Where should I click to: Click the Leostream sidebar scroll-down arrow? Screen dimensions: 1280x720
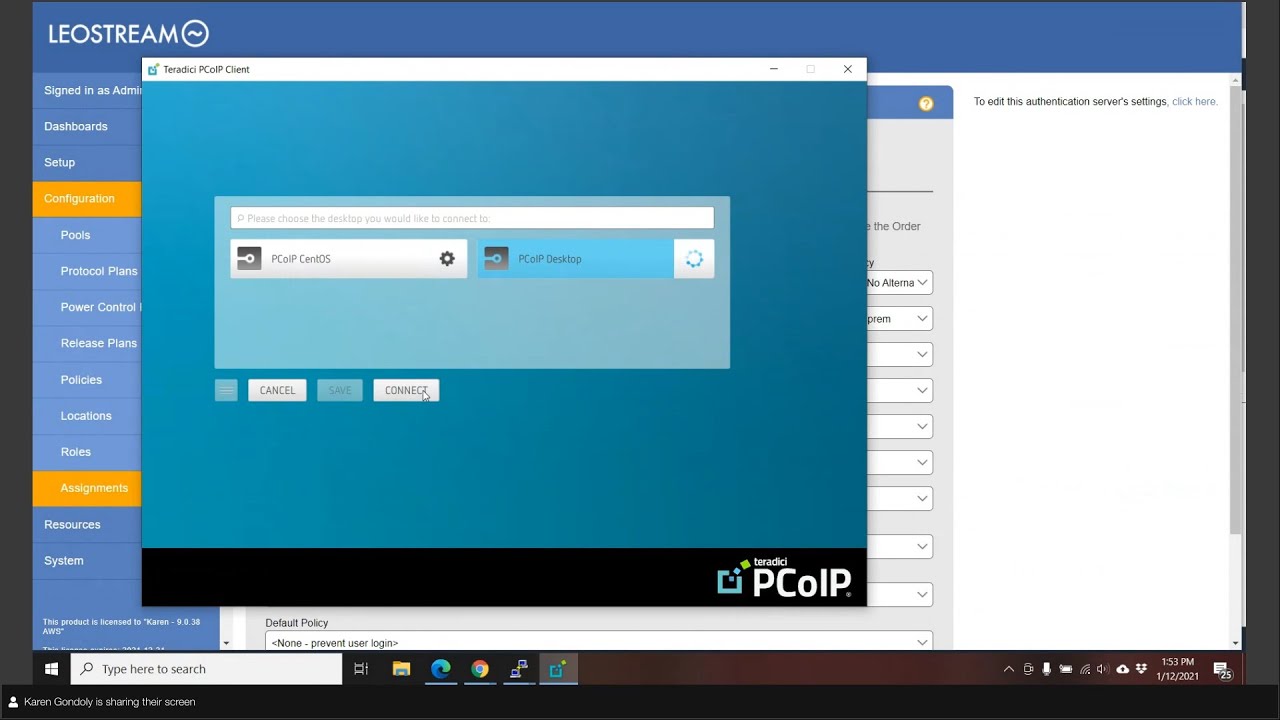pyautogui.click(x=226, y=643)
